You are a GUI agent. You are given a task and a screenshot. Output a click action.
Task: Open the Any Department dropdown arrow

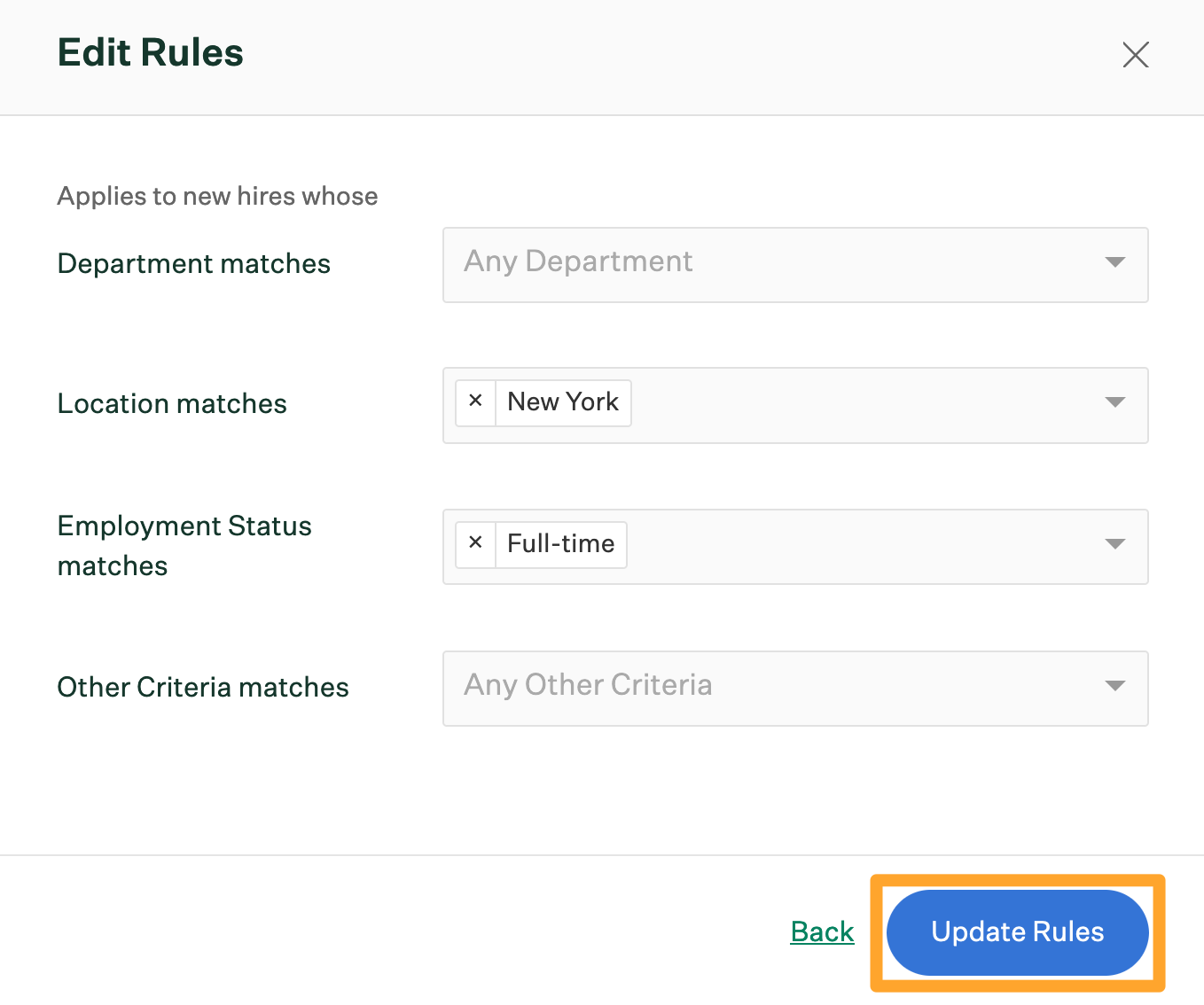pos(1114,262)
